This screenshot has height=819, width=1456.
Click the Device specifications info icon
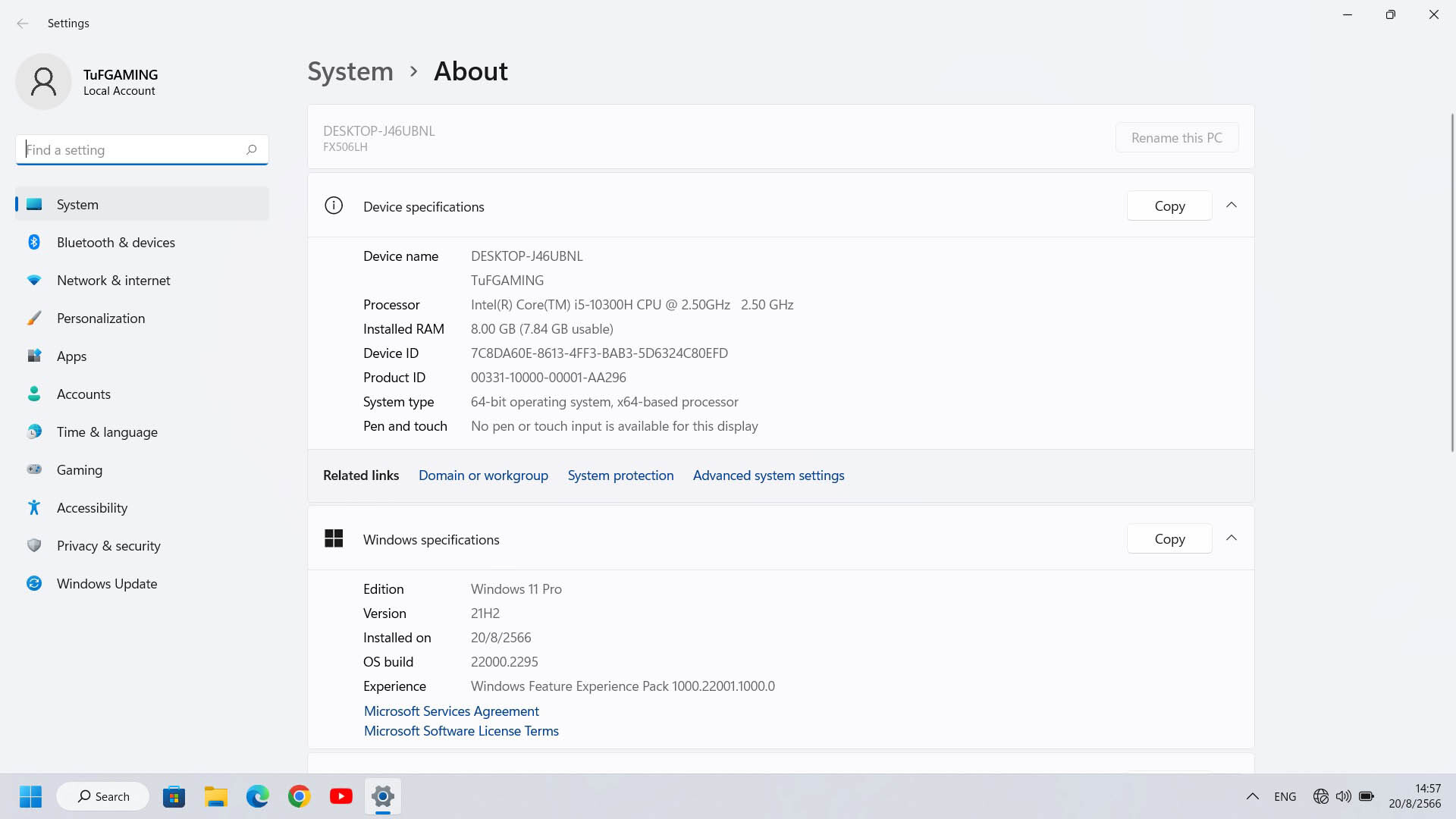[334, 206]
